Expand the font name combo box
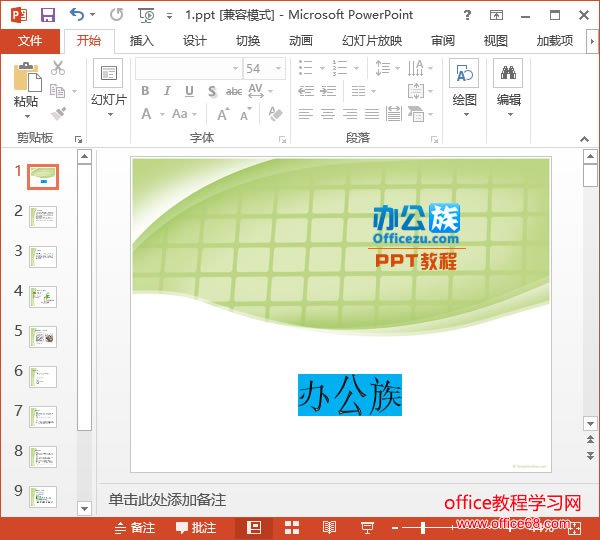 point(235,68)
